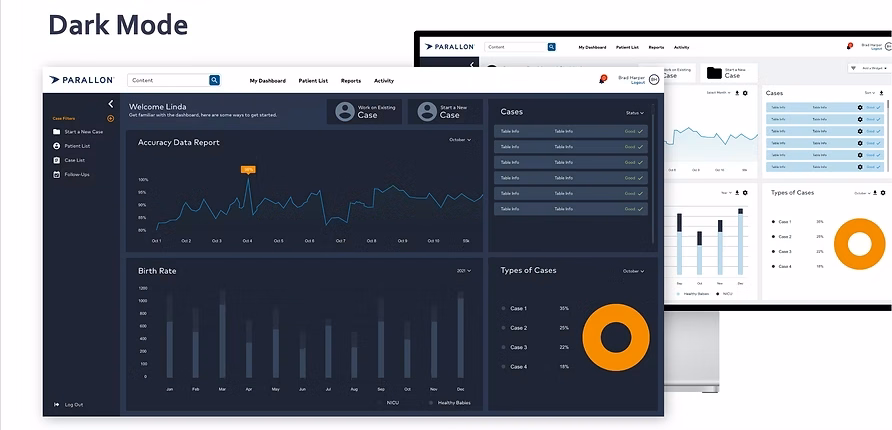Toggle Case 1 legend entry in dark Types of Cases
Screen dimensions: 892x430
click(514, 308)
